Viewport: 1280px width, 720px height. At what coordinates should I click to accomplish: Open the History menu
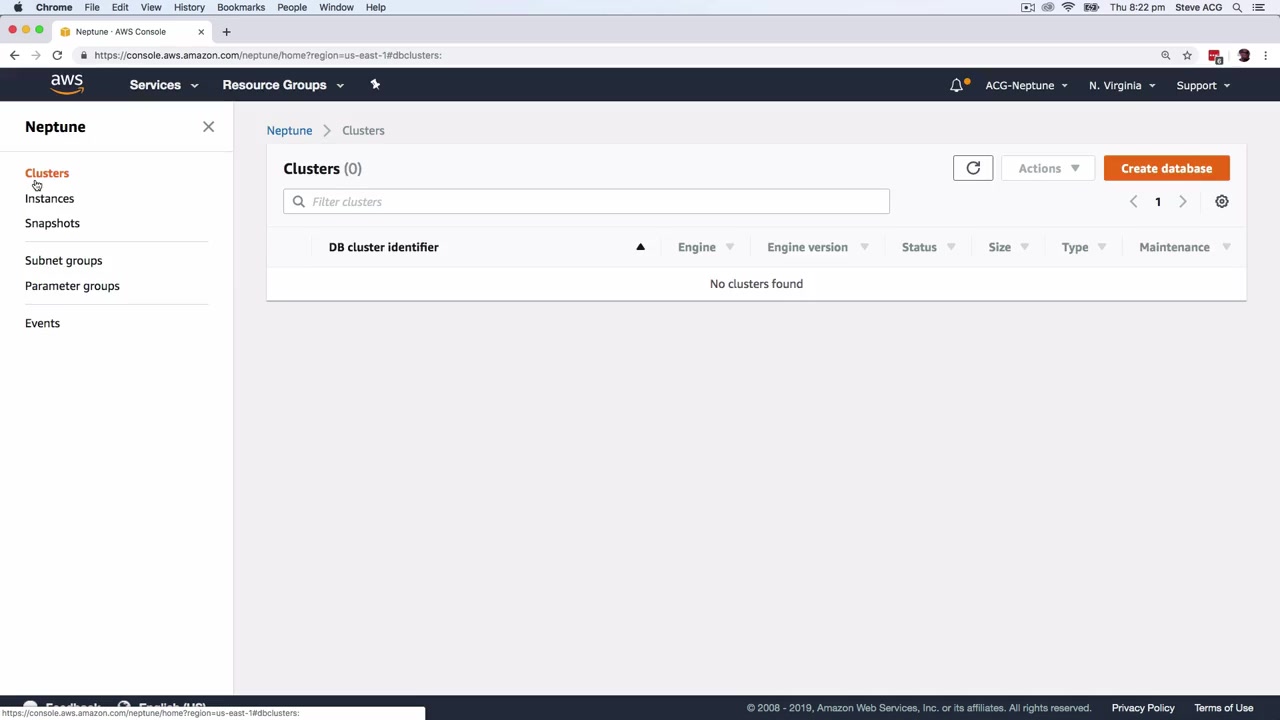(189, 7)
